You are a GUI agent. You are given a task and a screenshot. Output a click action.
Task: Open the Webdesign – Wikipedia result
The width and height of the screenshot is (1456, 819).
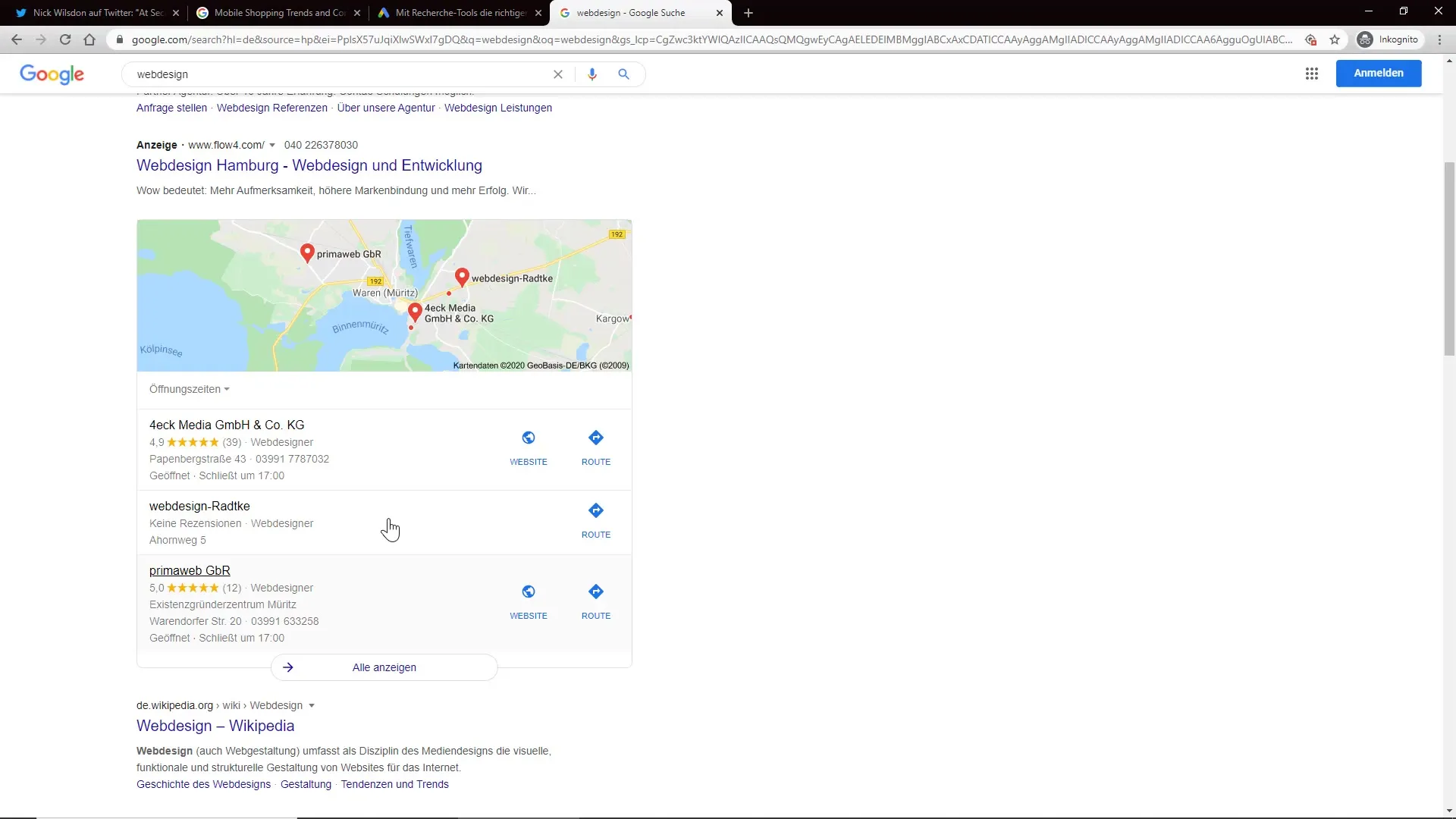215,726
